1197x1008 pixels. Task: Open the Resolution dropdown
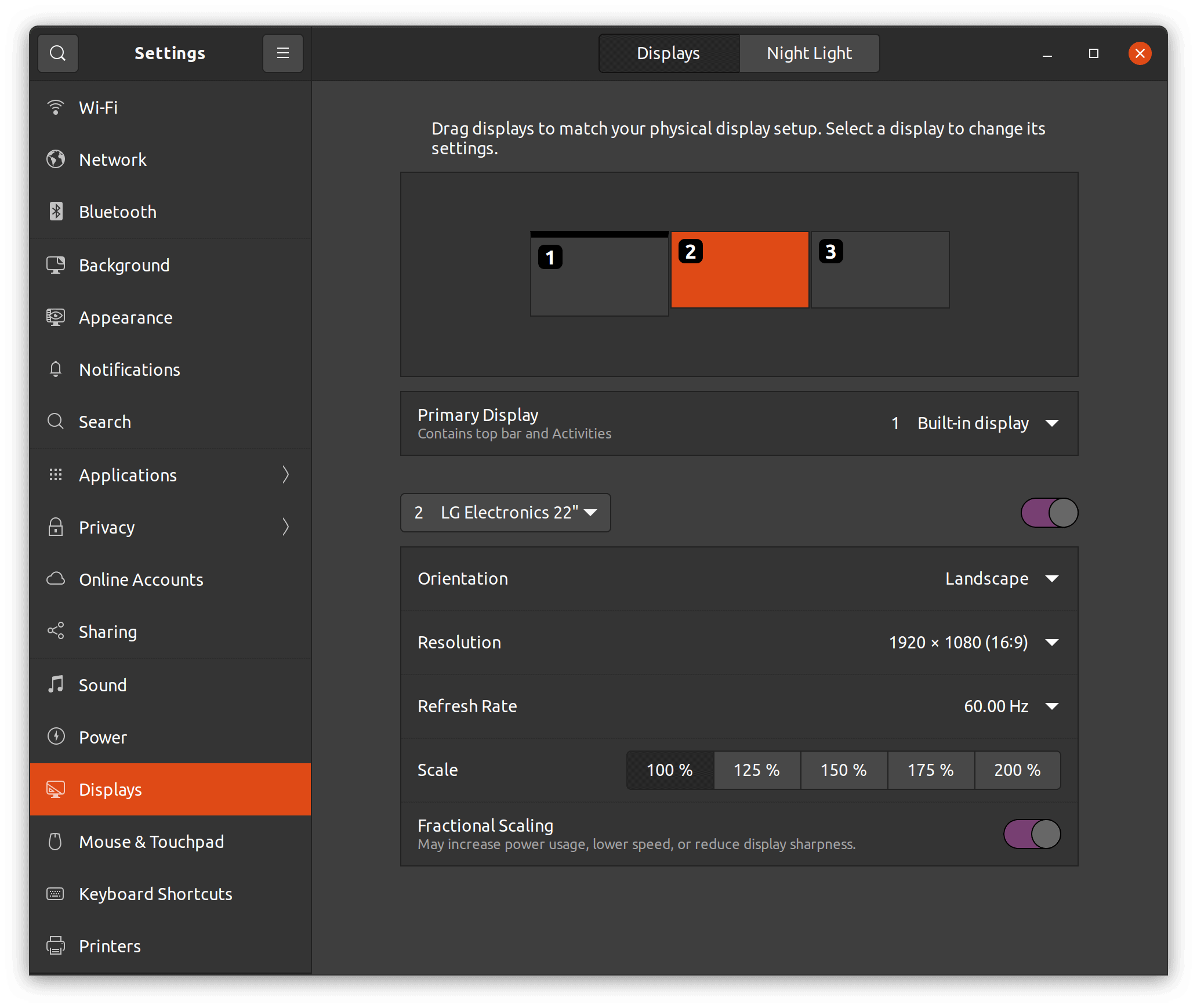(x=974, y=643)
